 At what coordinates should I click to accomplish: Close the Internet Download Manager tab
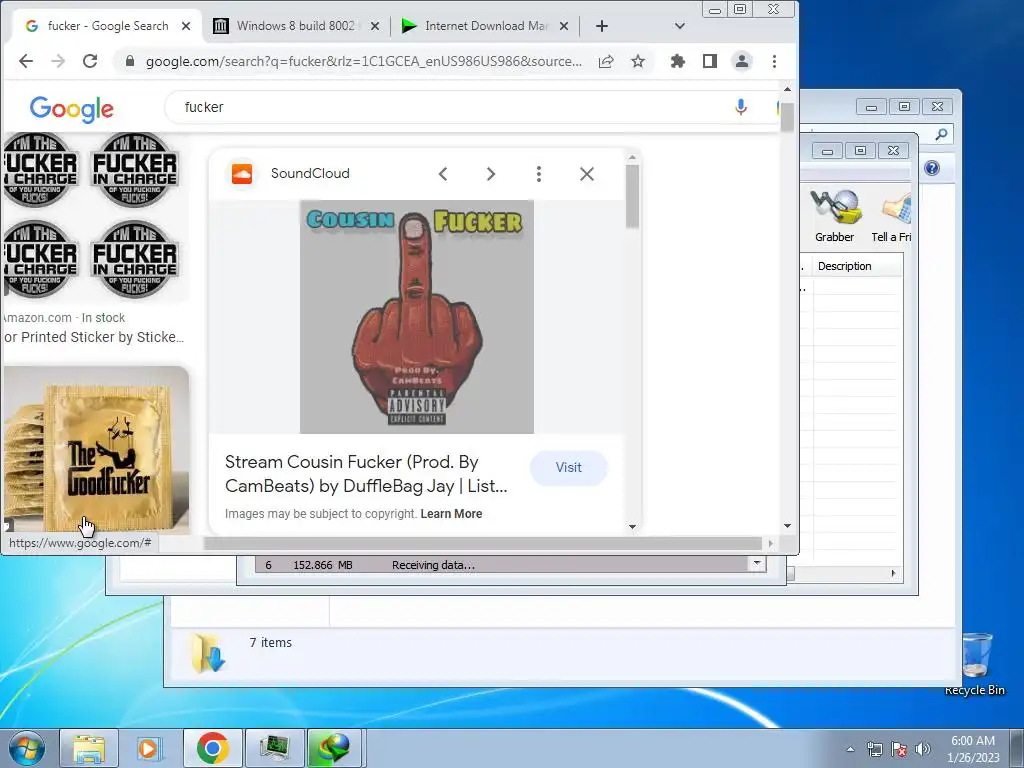point(564,26)
